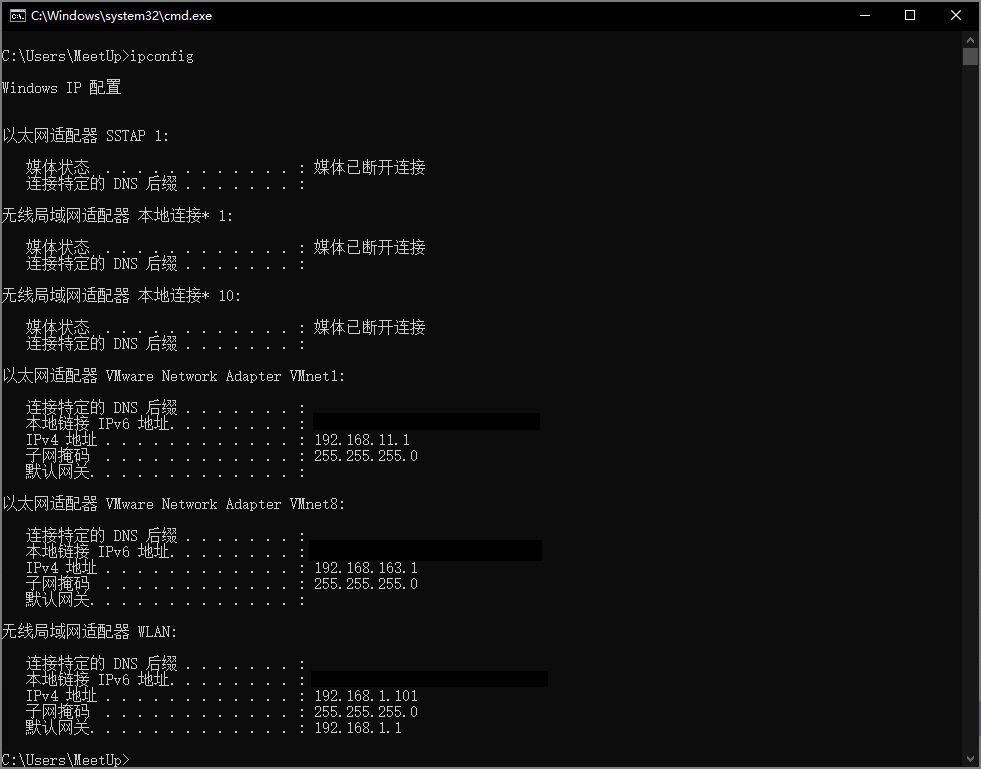Click the typed ipconfig command text
Image resolution: width=981 pixels, height=769 pixels.
tap(162, 56)
